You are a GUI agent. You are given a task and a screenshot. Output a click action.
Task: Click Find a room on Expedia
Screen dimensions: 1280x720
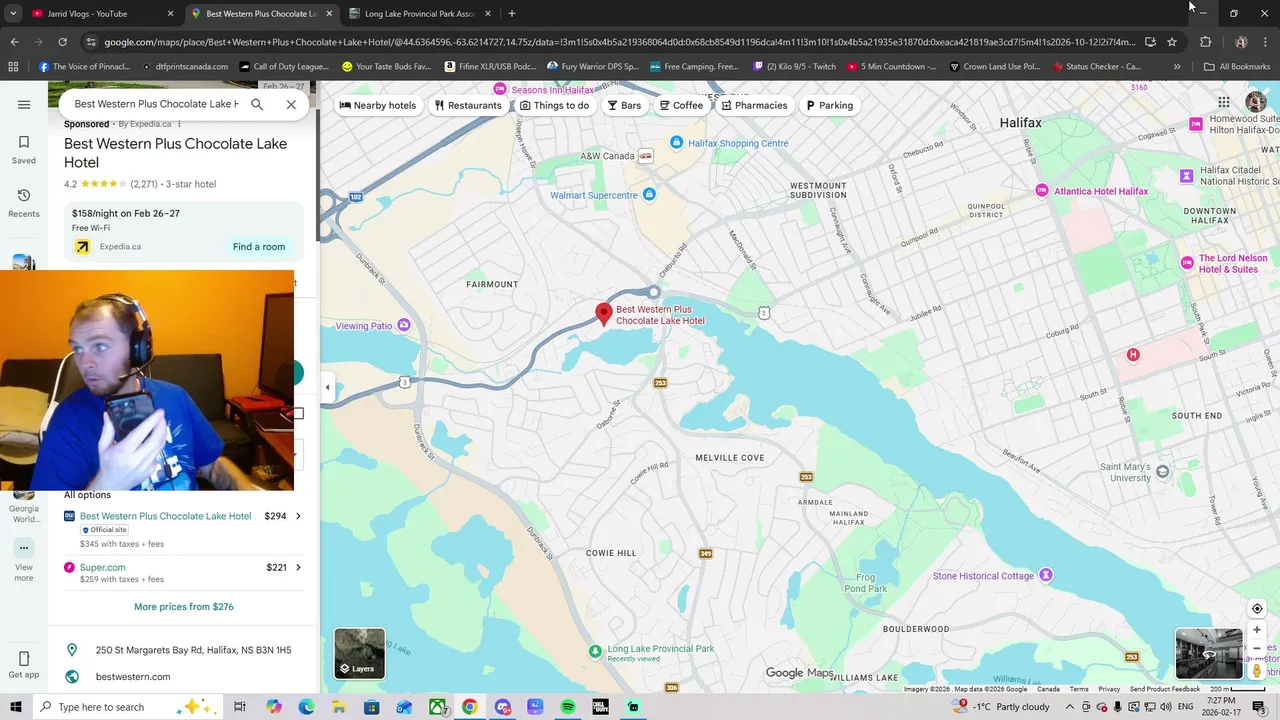(x=259, y=247)
